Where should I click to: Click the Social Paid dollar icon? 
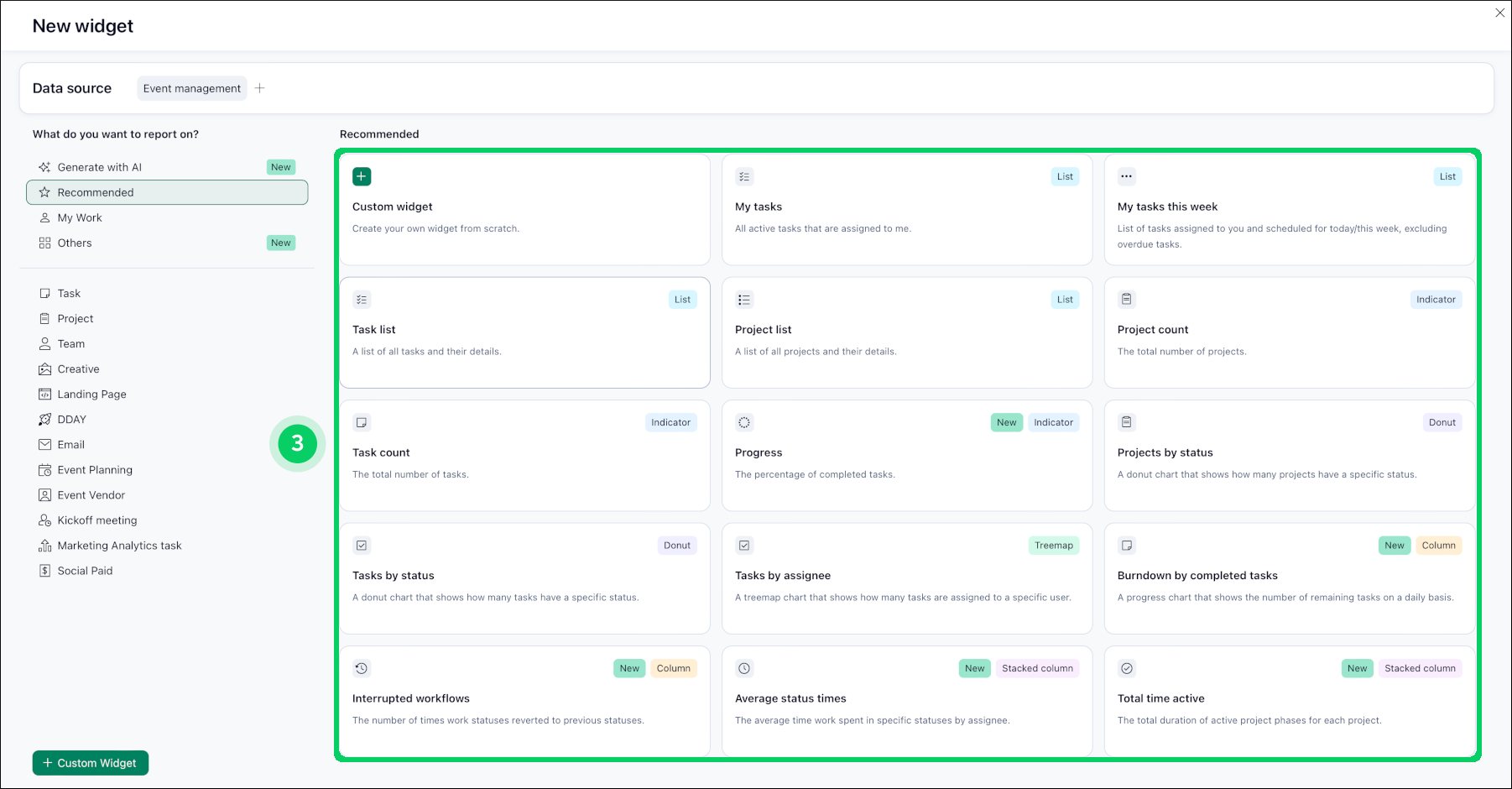point(45,570)
